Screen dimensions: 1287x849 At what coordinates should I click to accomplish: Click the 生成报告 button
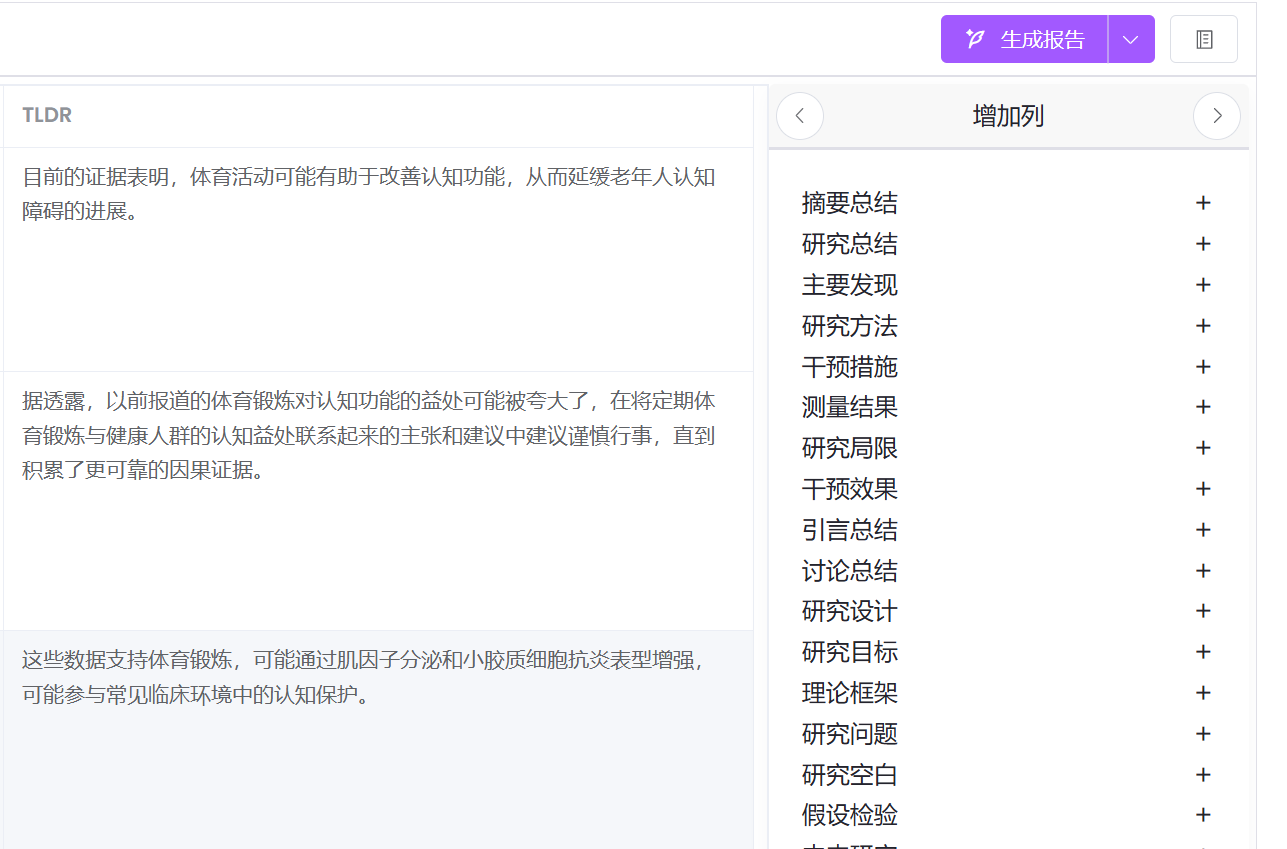coord(1024,39)
